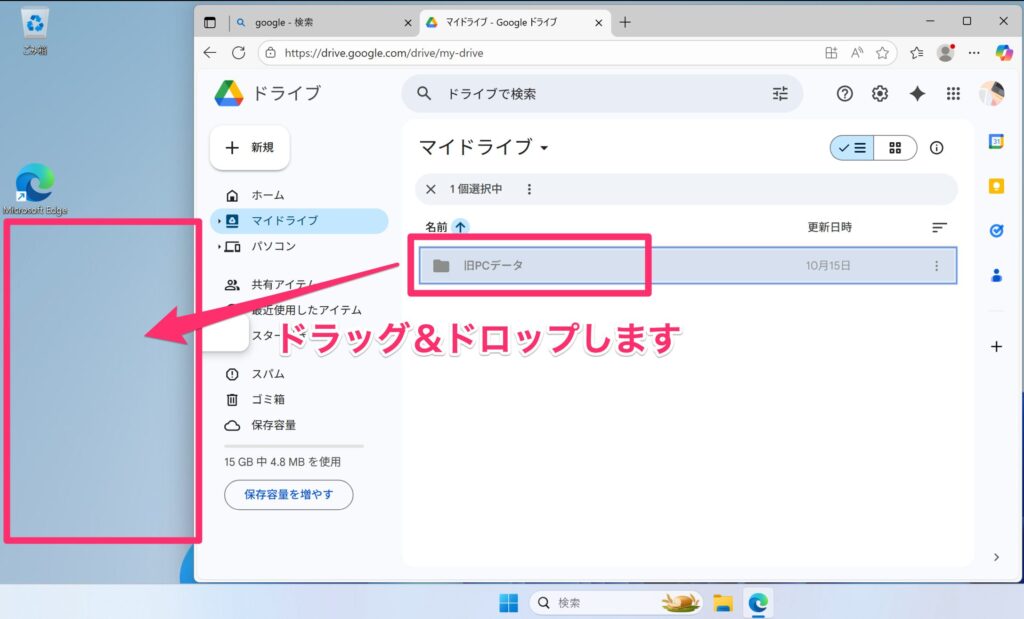Toggle name column sort direction arrow
The width and height of the screenshot is (1024, 619).
pyautogui.click(x=460, y=227)
